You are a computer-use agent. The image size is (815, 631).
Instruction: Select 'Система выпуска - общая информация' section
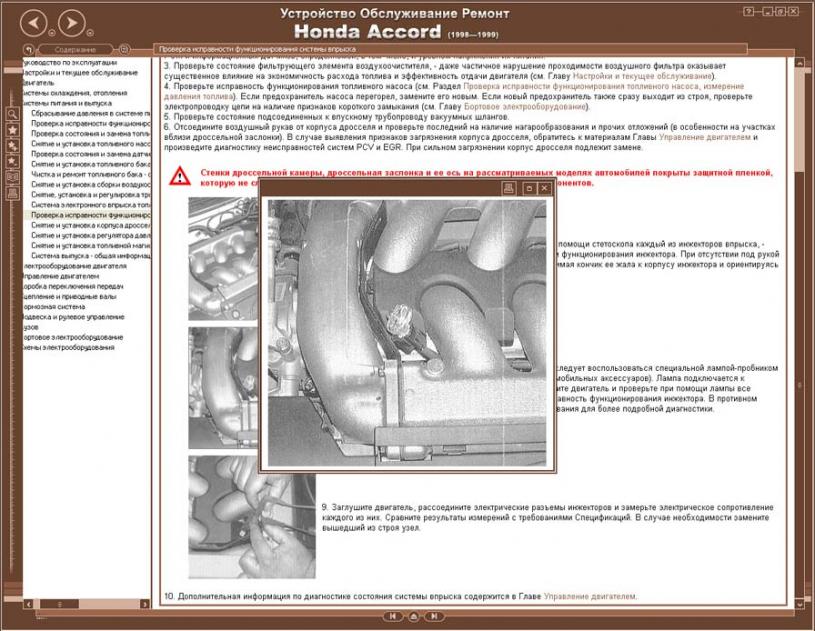pyautogui.click(x=90, y=256)
